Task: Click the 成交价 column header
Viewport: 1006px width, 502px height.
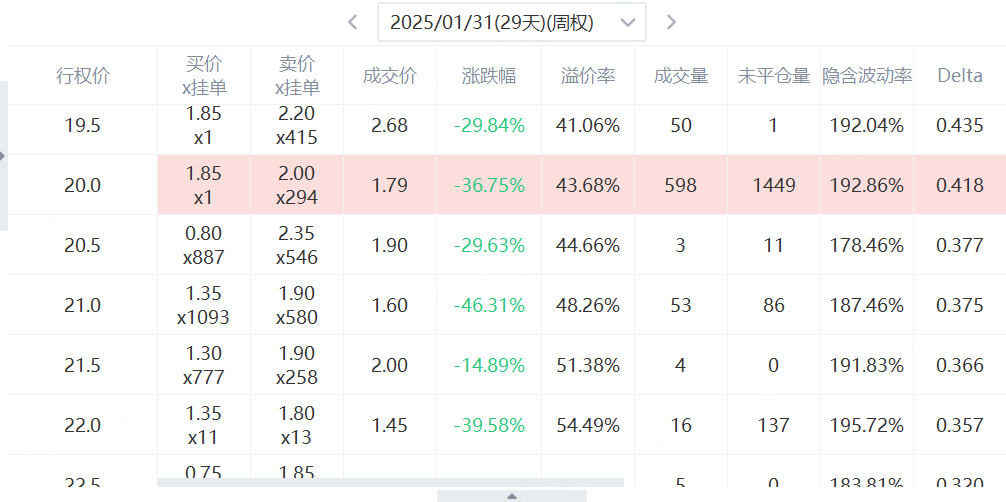Action: (389, 76)
